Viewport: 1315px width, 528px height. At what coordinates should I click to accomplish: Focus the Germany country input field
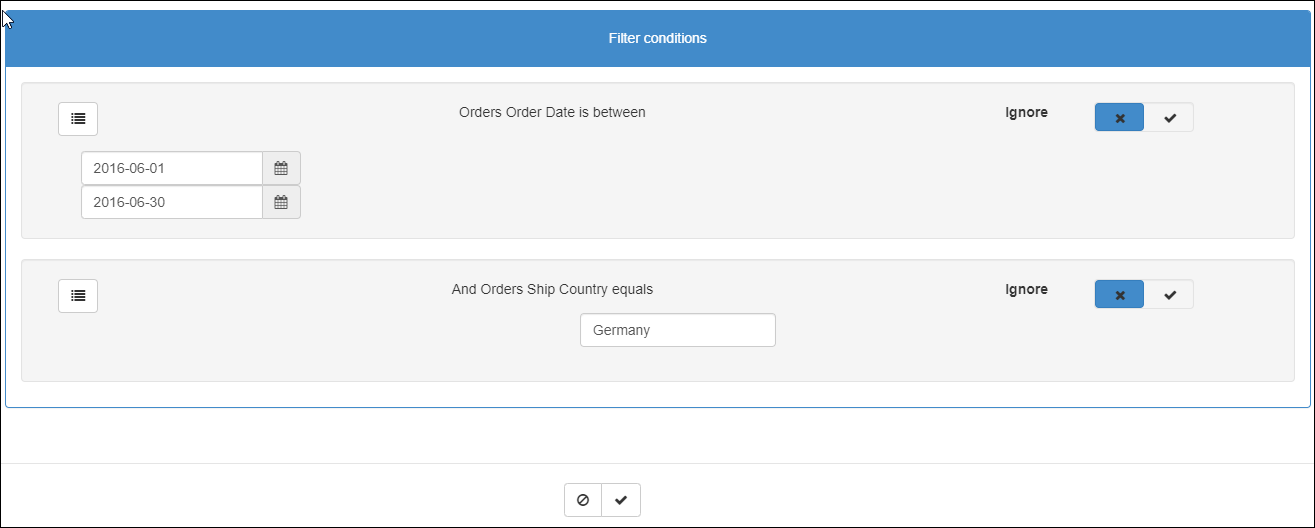677,330
